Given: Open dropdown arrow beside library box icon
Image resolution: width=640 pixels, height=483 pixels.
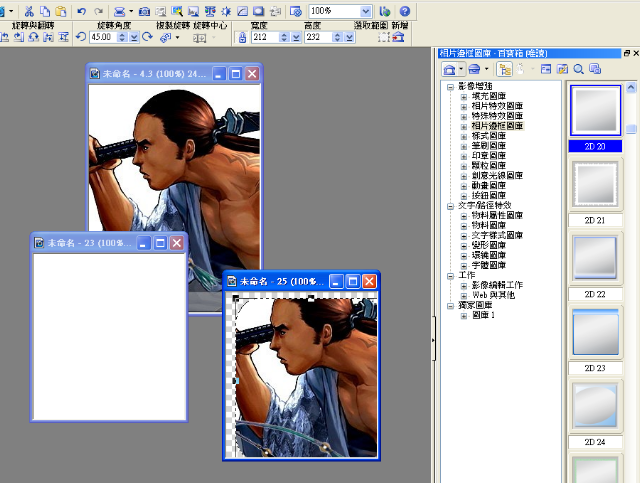Looking at the screenshot, I should tap(486, 69).
